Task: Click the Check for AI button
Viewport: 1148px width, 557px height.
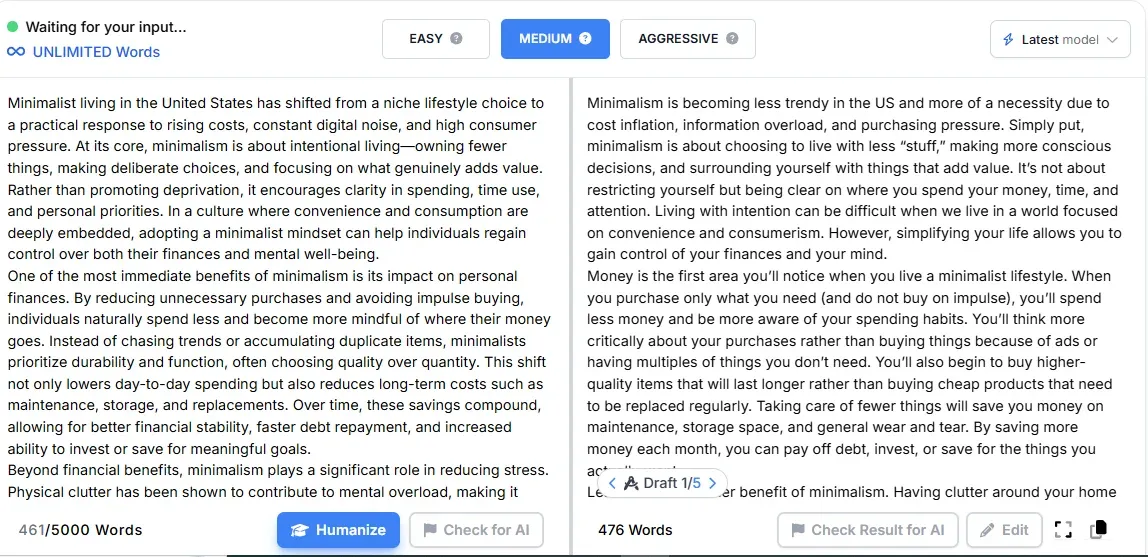Action: [x=477, y=530]
